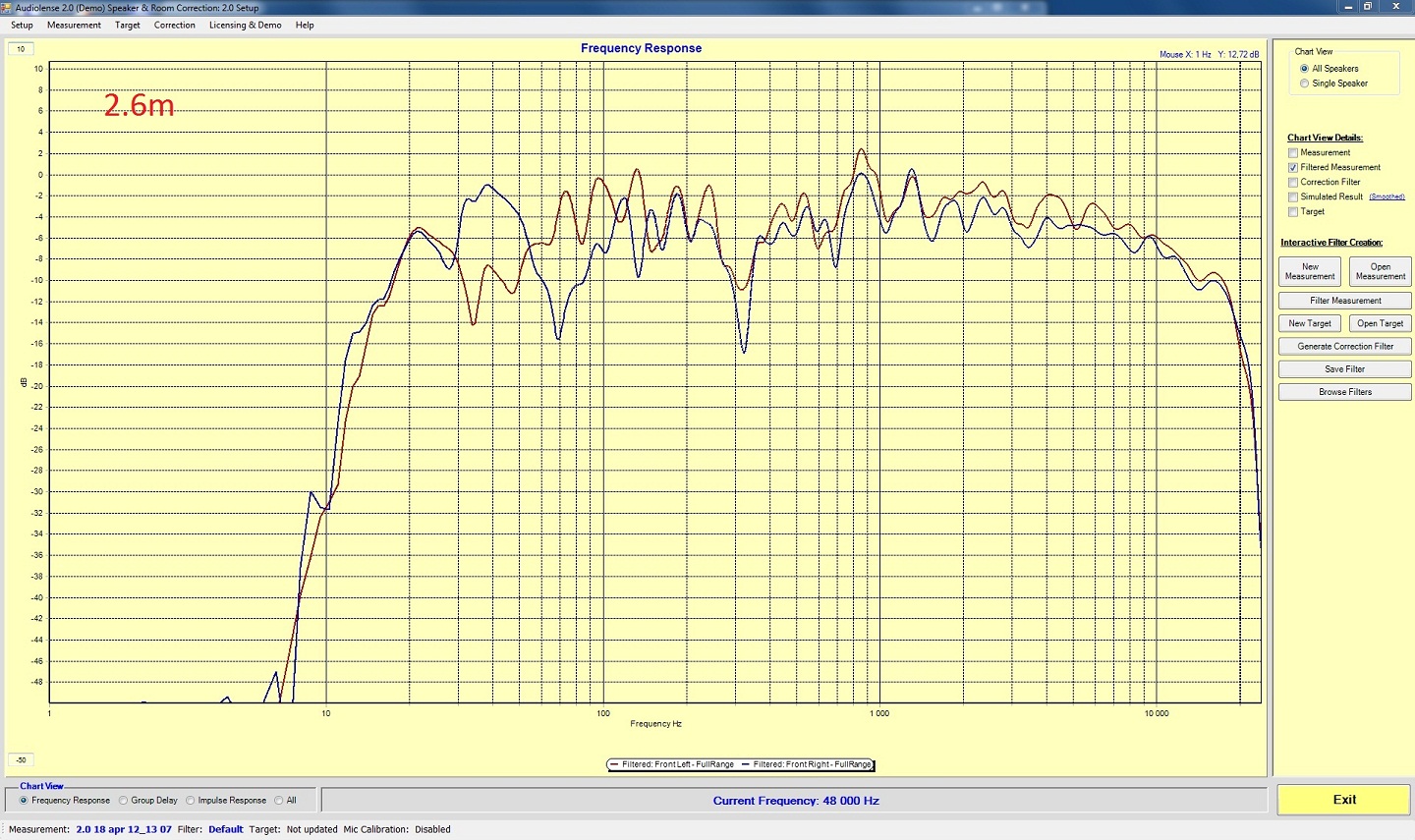
Task: Select the Frequency Response chart view radio
Action: [x=24, y=801]
